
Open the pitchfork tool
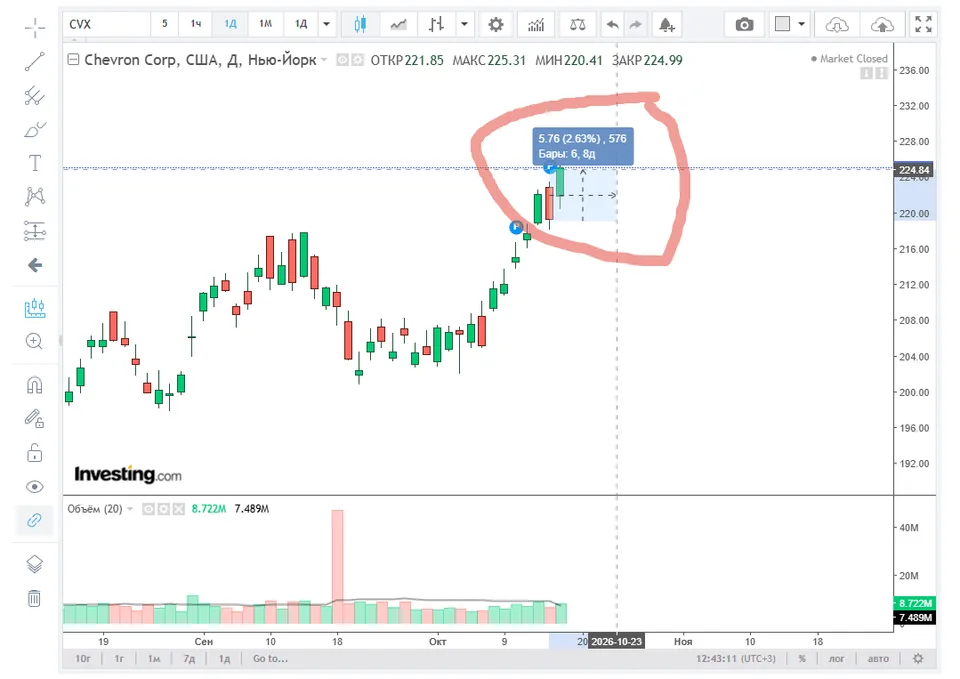[x=35, y=96]
